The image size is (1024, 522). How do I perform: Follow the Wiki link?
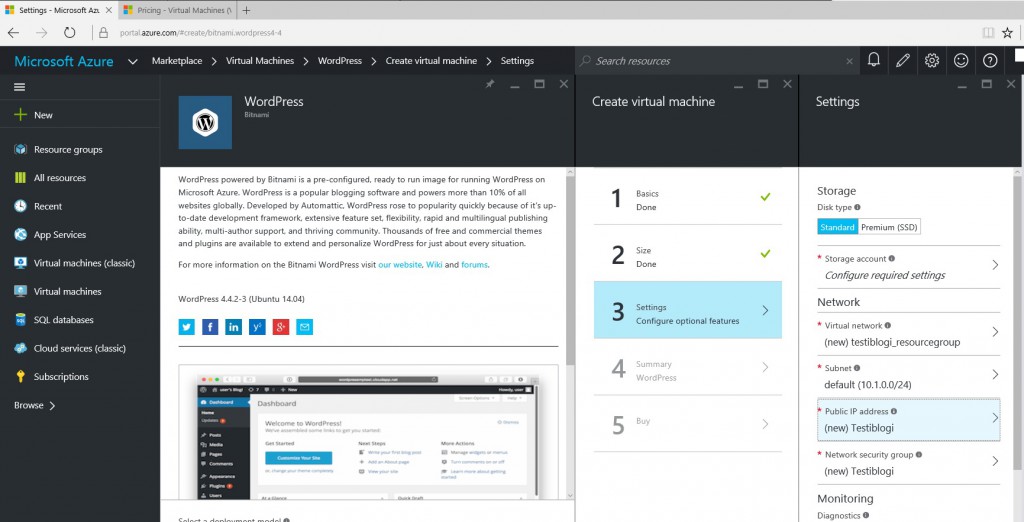(x=434, y=265)
